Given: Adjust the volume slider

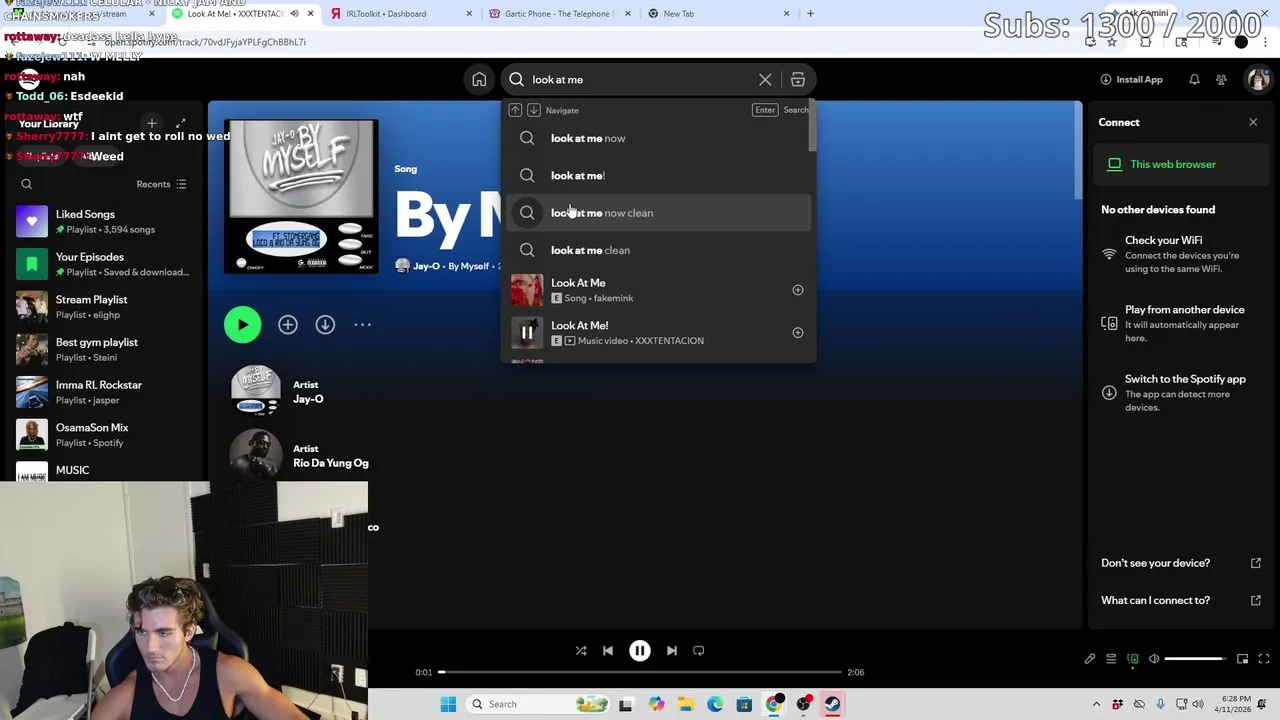Looking at the screenshot, I should 1196,659.
